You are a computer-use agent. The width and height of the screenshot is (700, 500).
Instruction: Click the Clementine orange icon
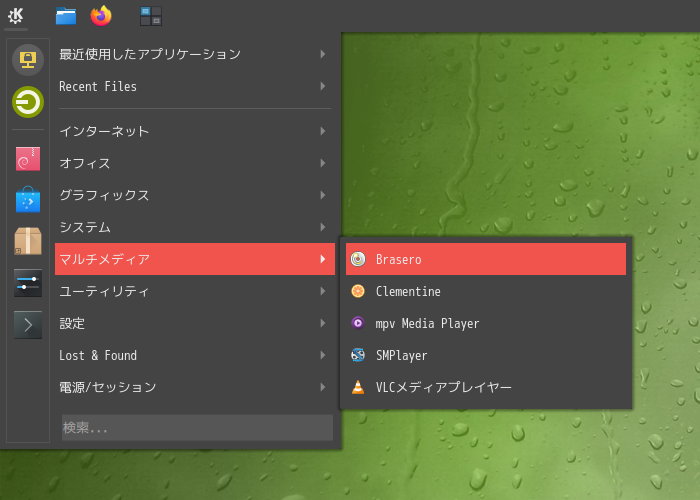point(358,291)
